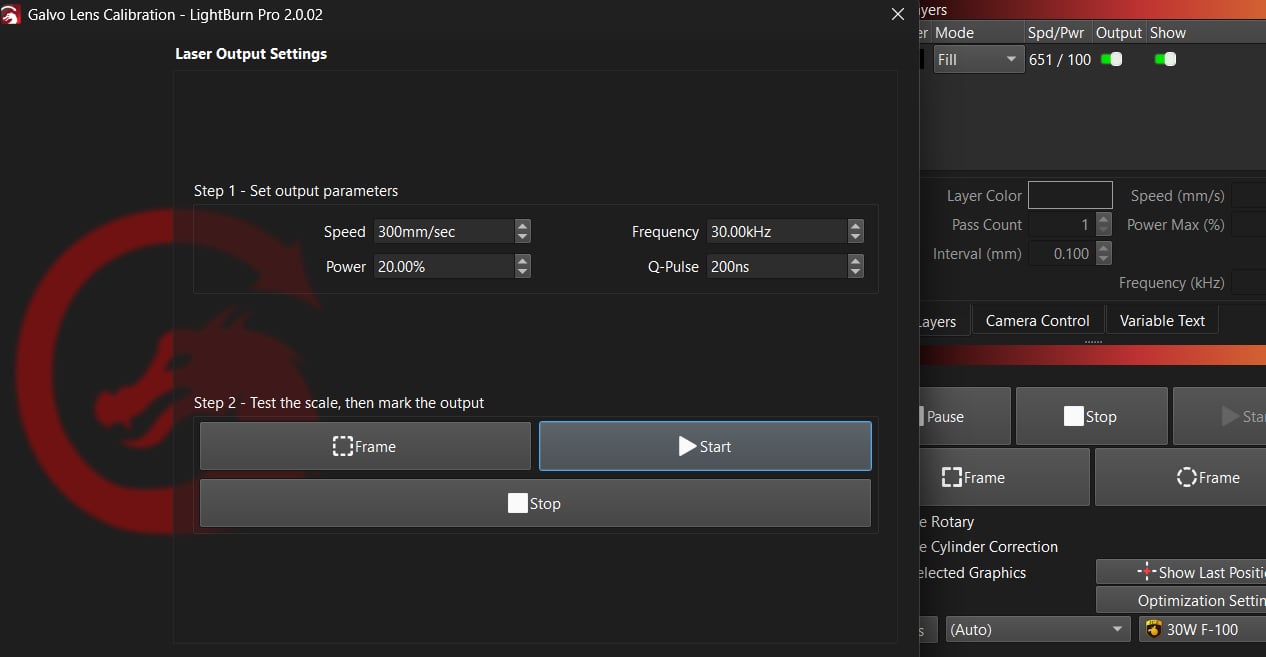Click the Interval (mm) field showing 0.100
1266x657 pixels.
coord(1061,254)
